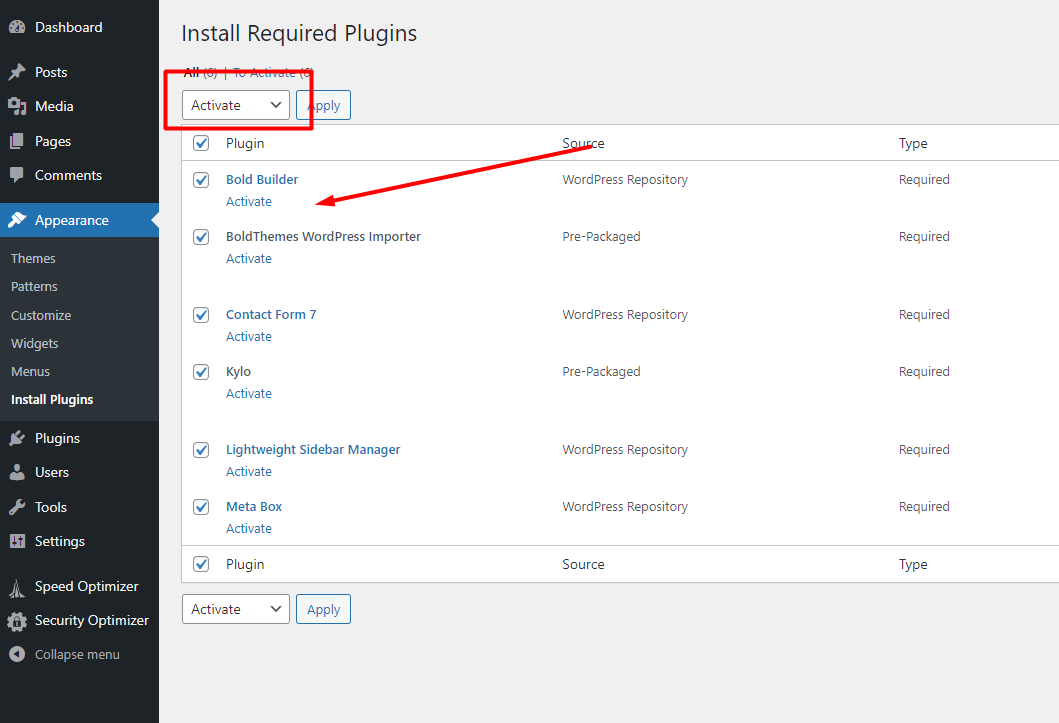Uncheck the Meta Box checkbox
The image size is (1059, 723).
(x=201, y=507)
